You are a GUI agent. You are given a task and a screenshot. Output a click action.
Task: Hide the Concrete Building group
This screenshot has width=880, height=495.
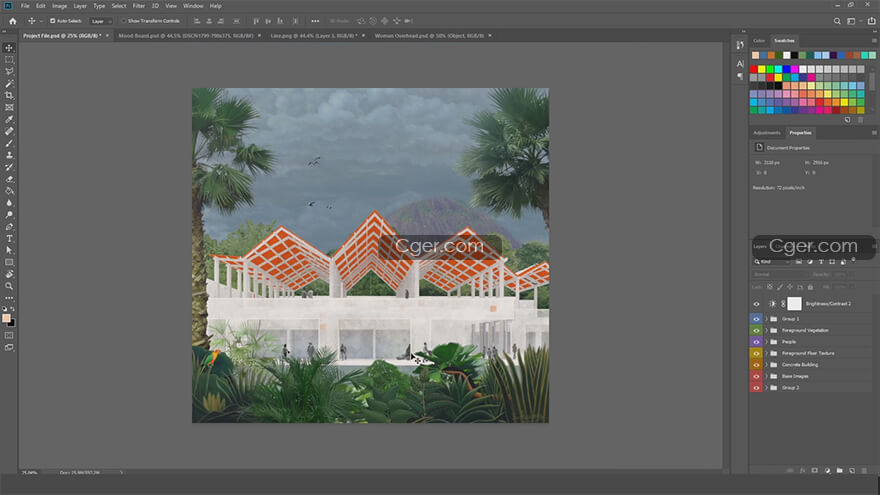tap(756, 365)
